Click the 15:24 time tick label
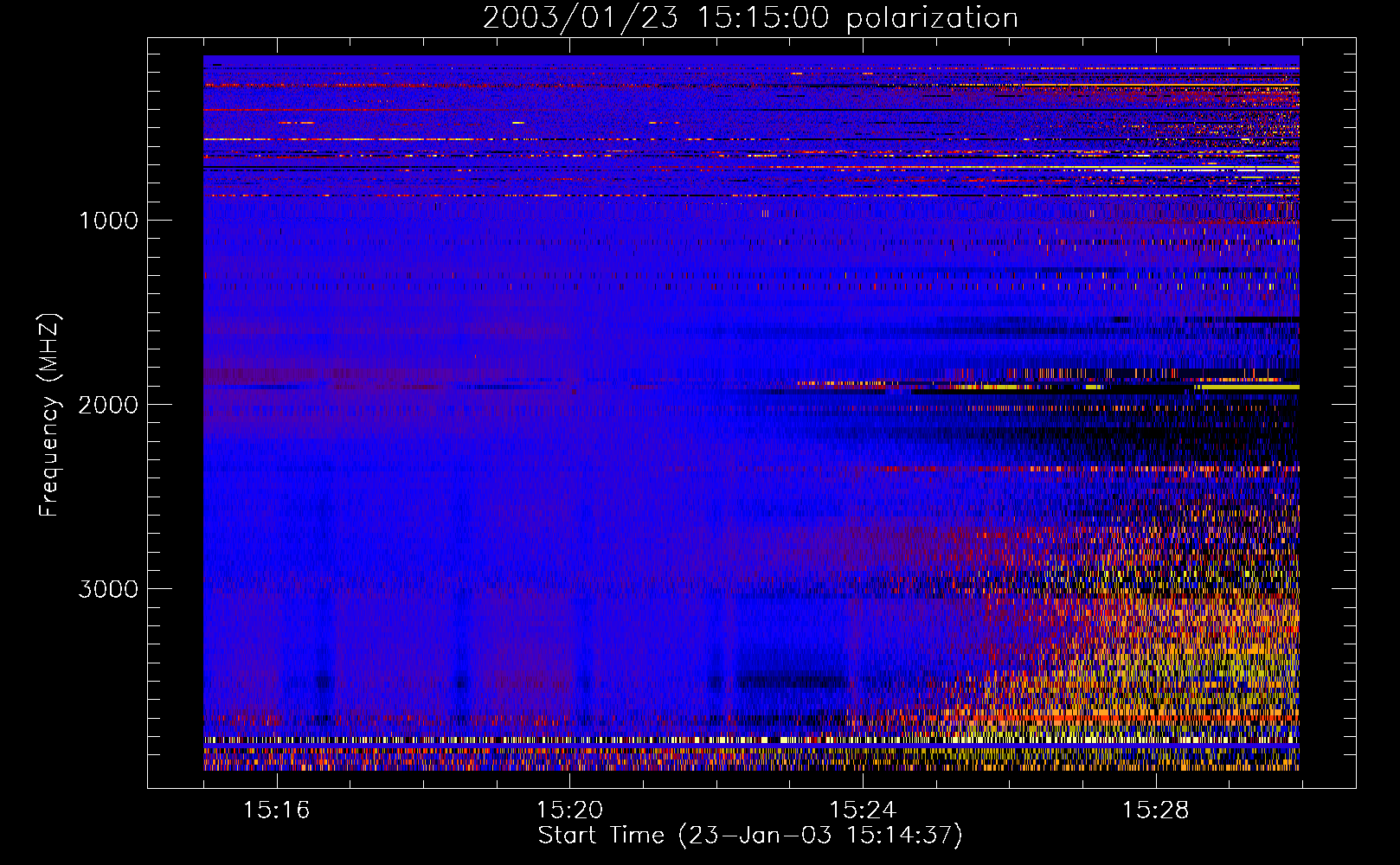 (863, 810)
